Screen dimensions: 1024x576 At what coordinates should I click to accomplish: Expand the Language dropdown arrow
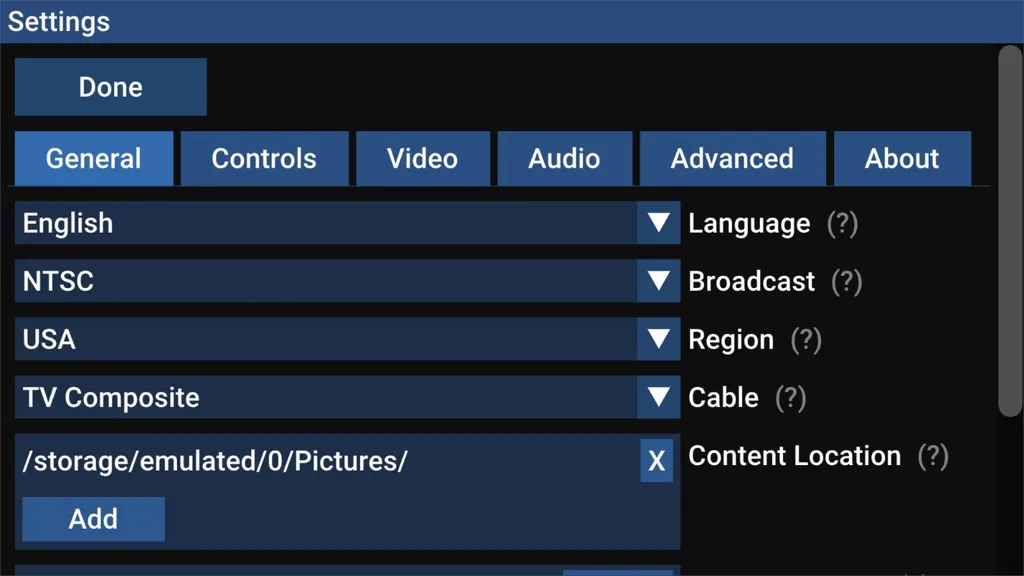658,223
